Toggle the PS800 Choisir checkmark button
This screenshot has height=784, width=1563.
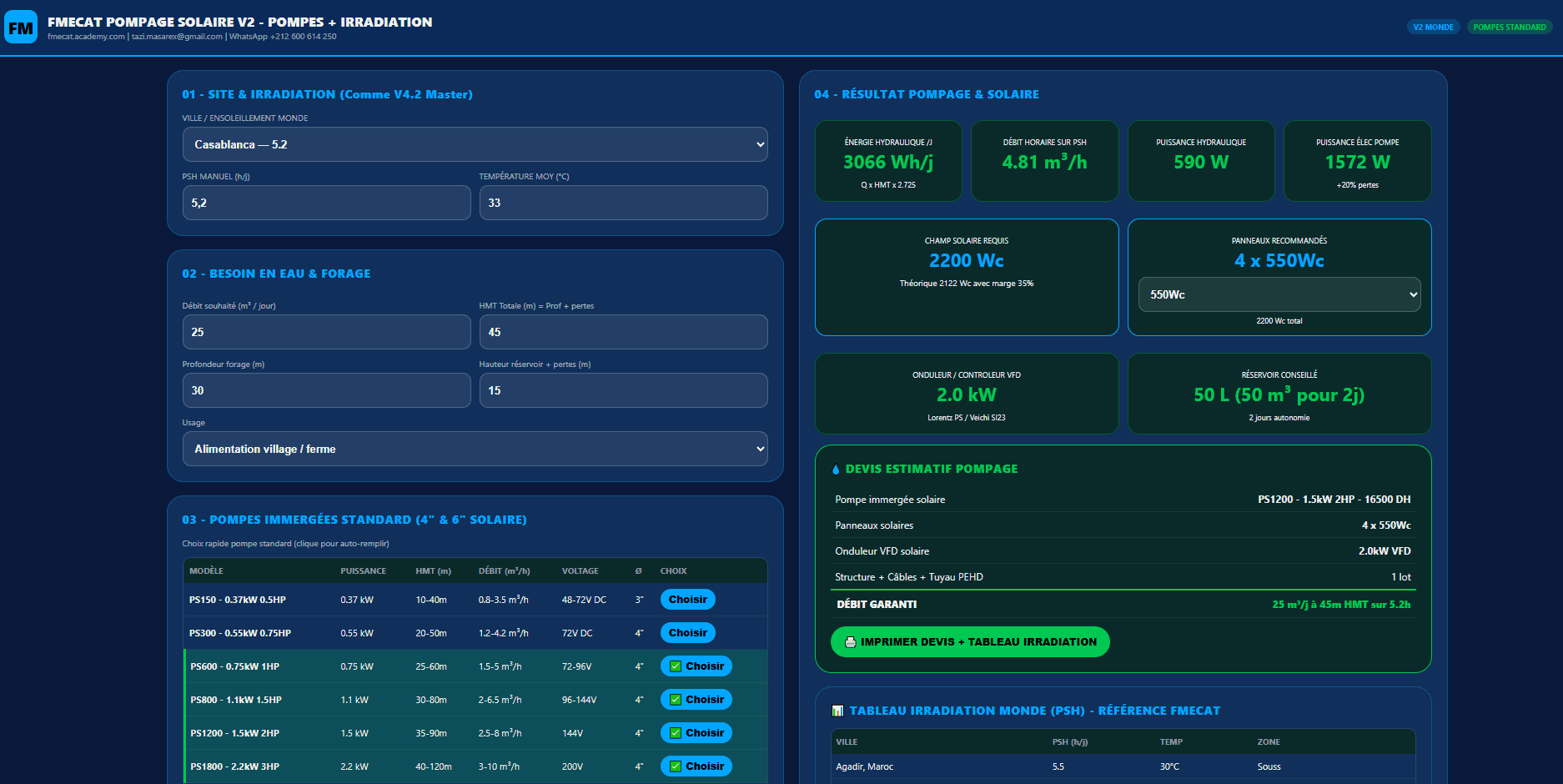coord(696,700)
